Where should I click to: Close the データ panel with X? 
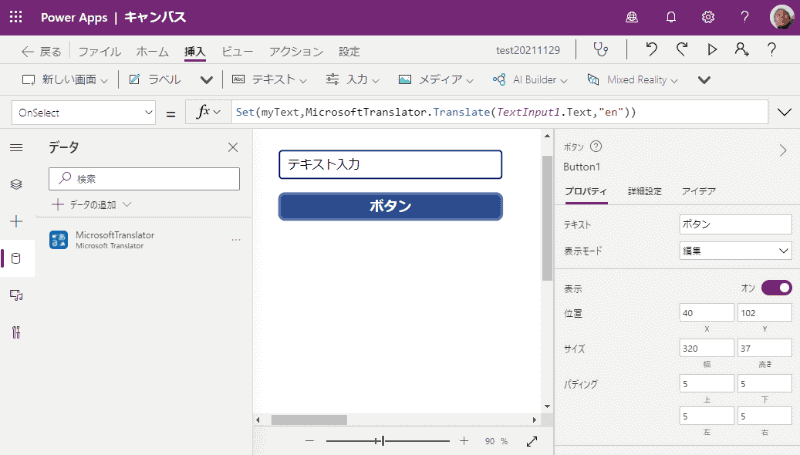(x=233, y=147)
